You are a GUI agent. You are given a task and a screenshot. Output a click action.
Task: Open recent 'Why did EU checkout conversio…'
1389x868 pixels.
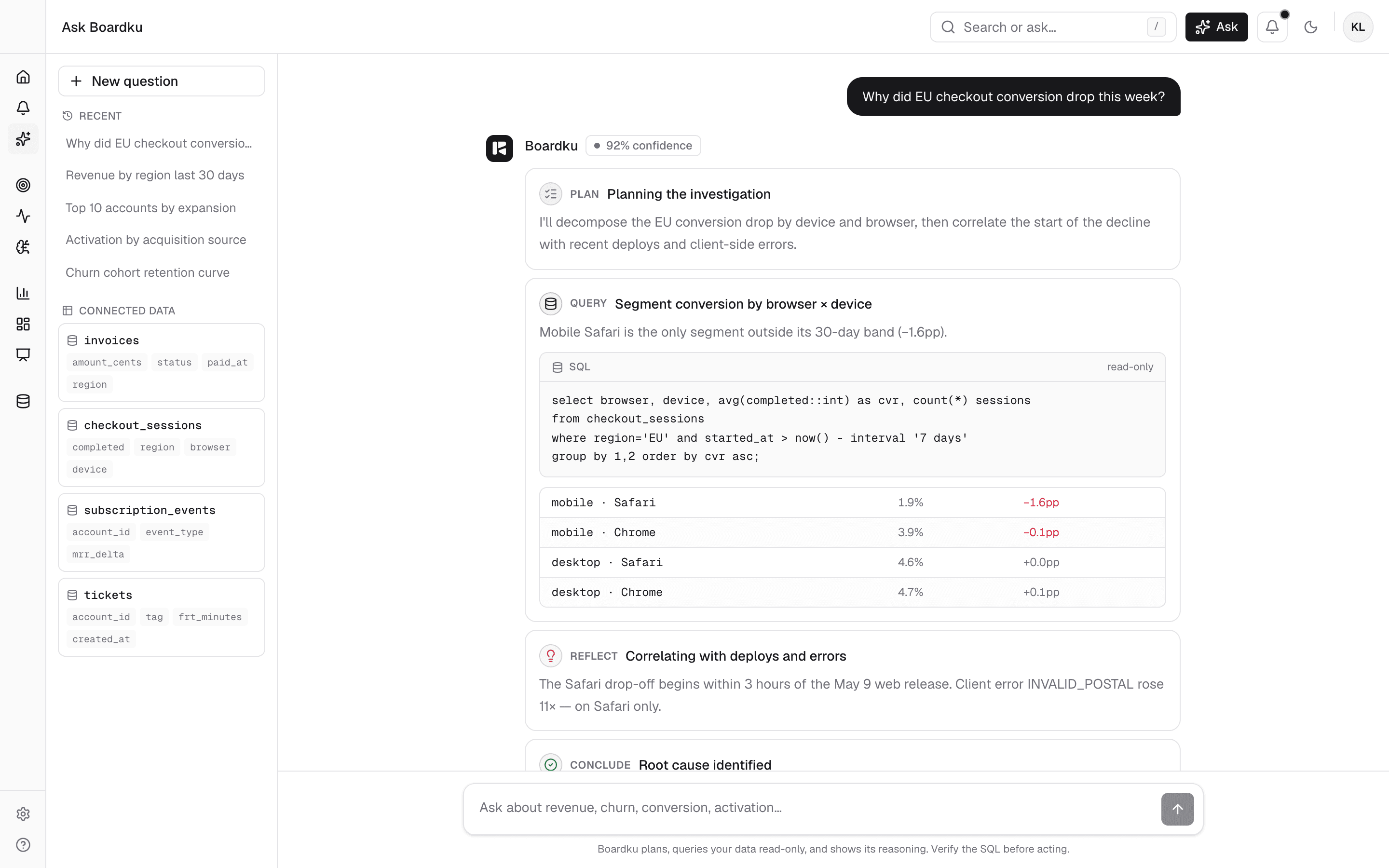tap(159, 144)
